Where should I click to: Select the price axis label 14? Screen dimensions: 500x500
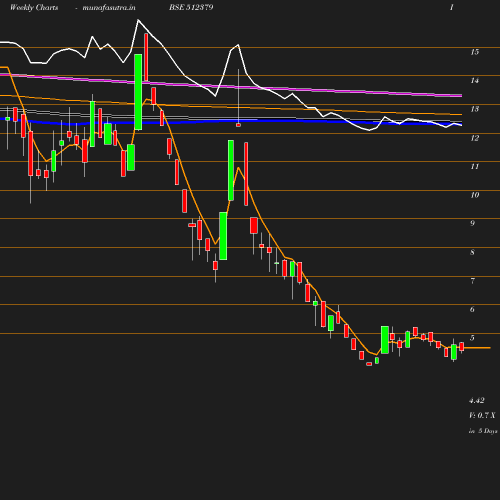(475, 80)
